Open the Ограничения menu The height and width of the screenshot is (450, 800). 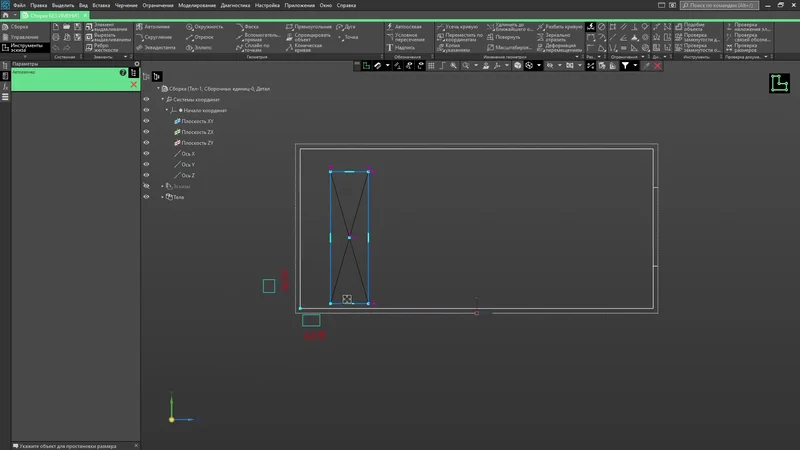point(157,5)
